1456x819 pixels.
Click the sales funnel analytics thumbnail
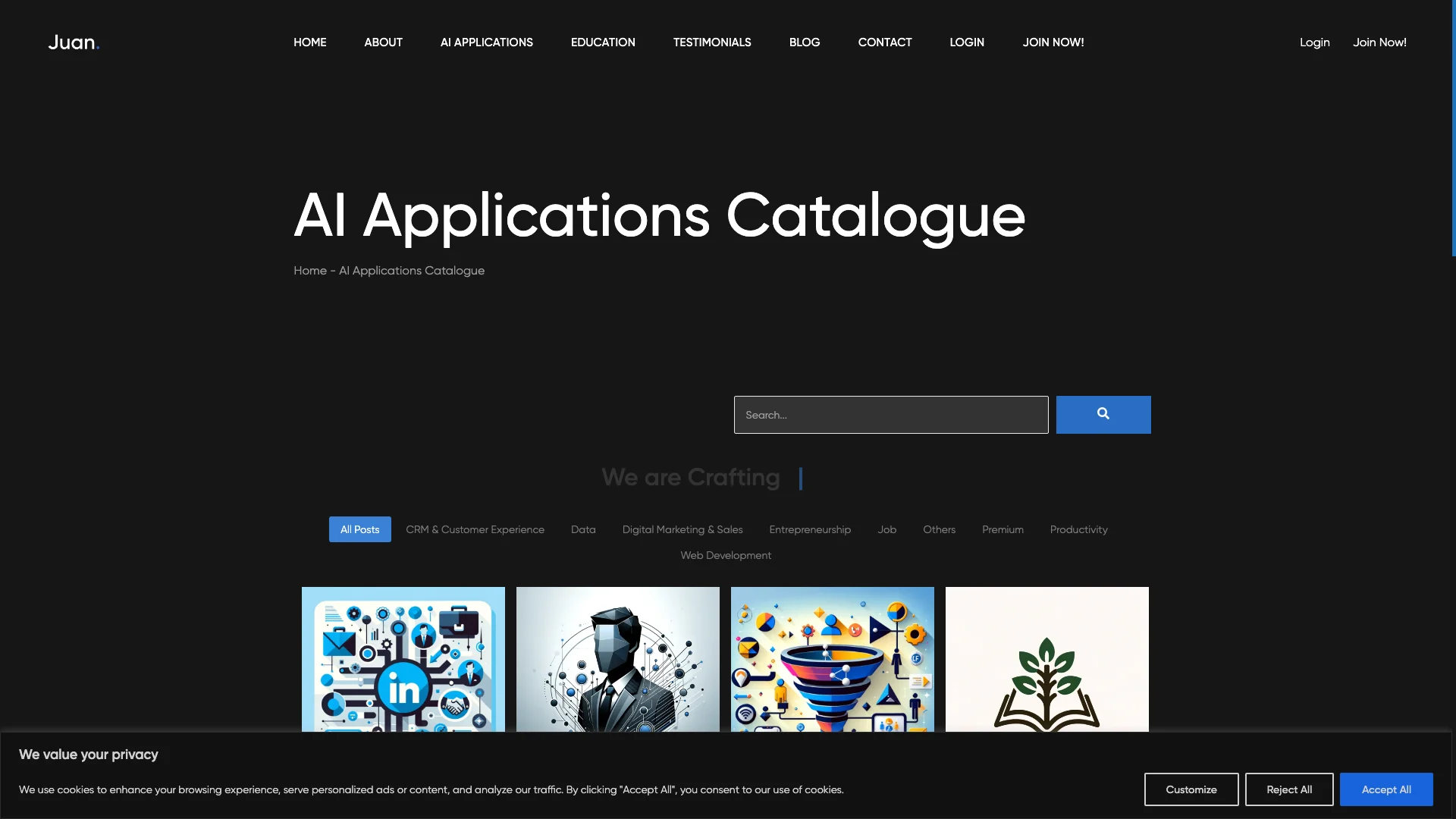click(833, 660)
